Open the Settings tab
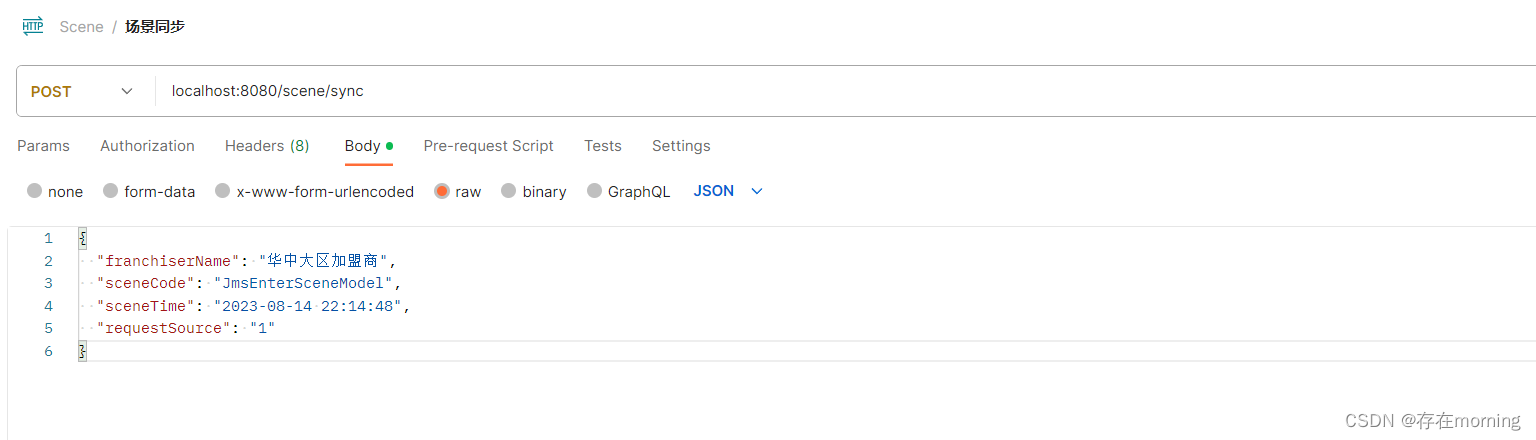The height and width of the screenshot is (440, 1536). (x=681, y=146)
